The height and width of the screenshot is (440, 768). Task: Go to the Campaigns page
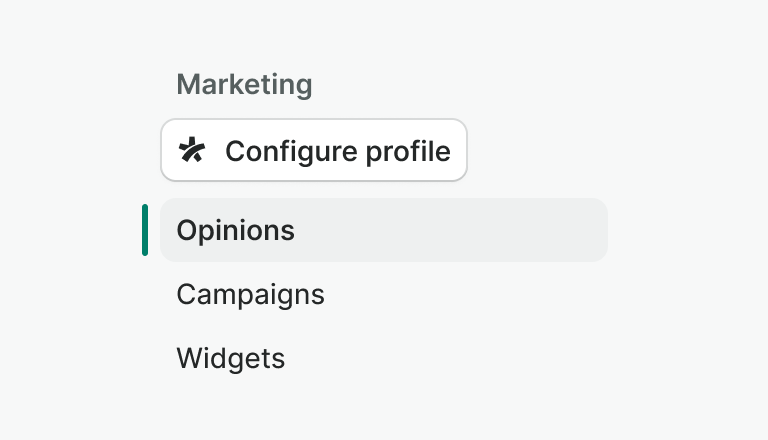pyautogui.click(x=250, y=295)
